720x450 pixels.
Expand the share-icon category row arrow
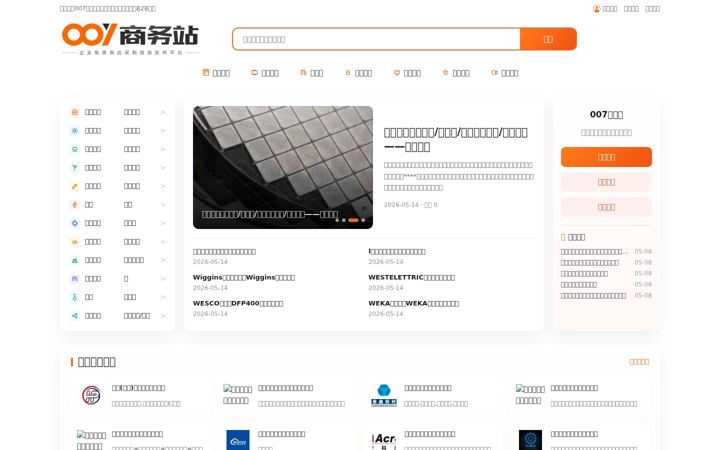pyautogui.click(x=163, y=315)
